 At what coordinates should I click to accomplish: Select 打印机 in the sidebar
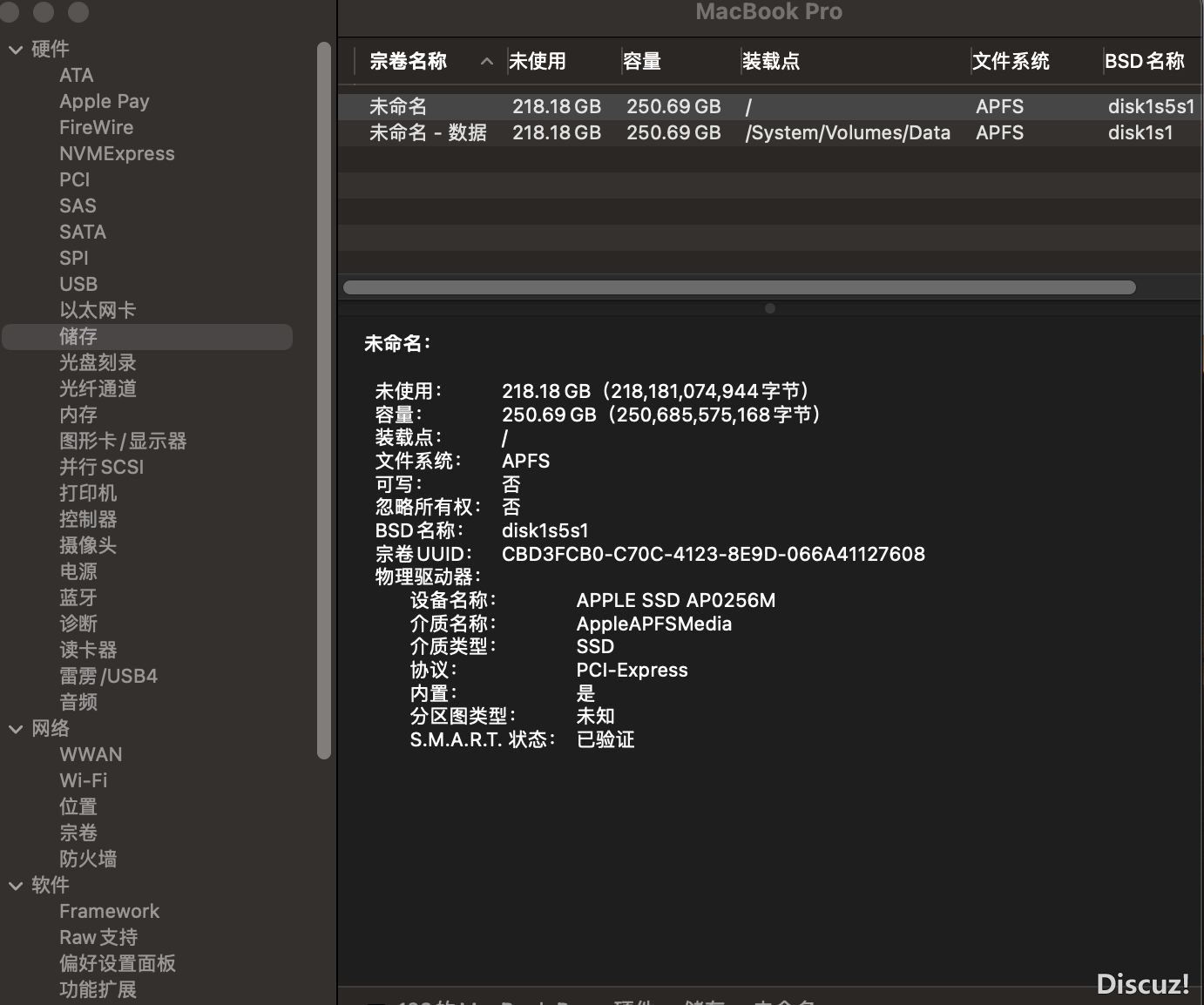point(88,494)
